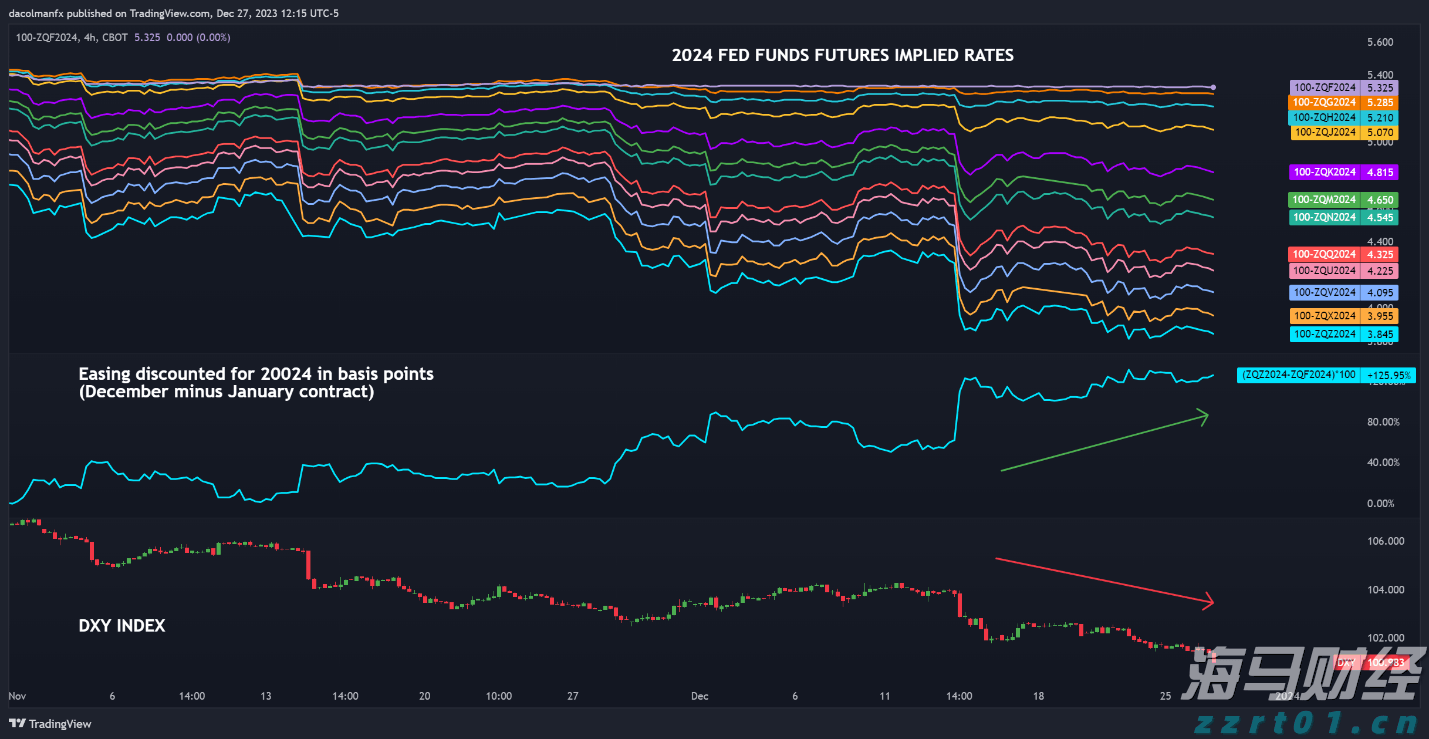Select the 100-ZQG2024 orange price label
The width and height of the screenshot is (1429, 739).
pyautogui.click(x=1345, y=102)
